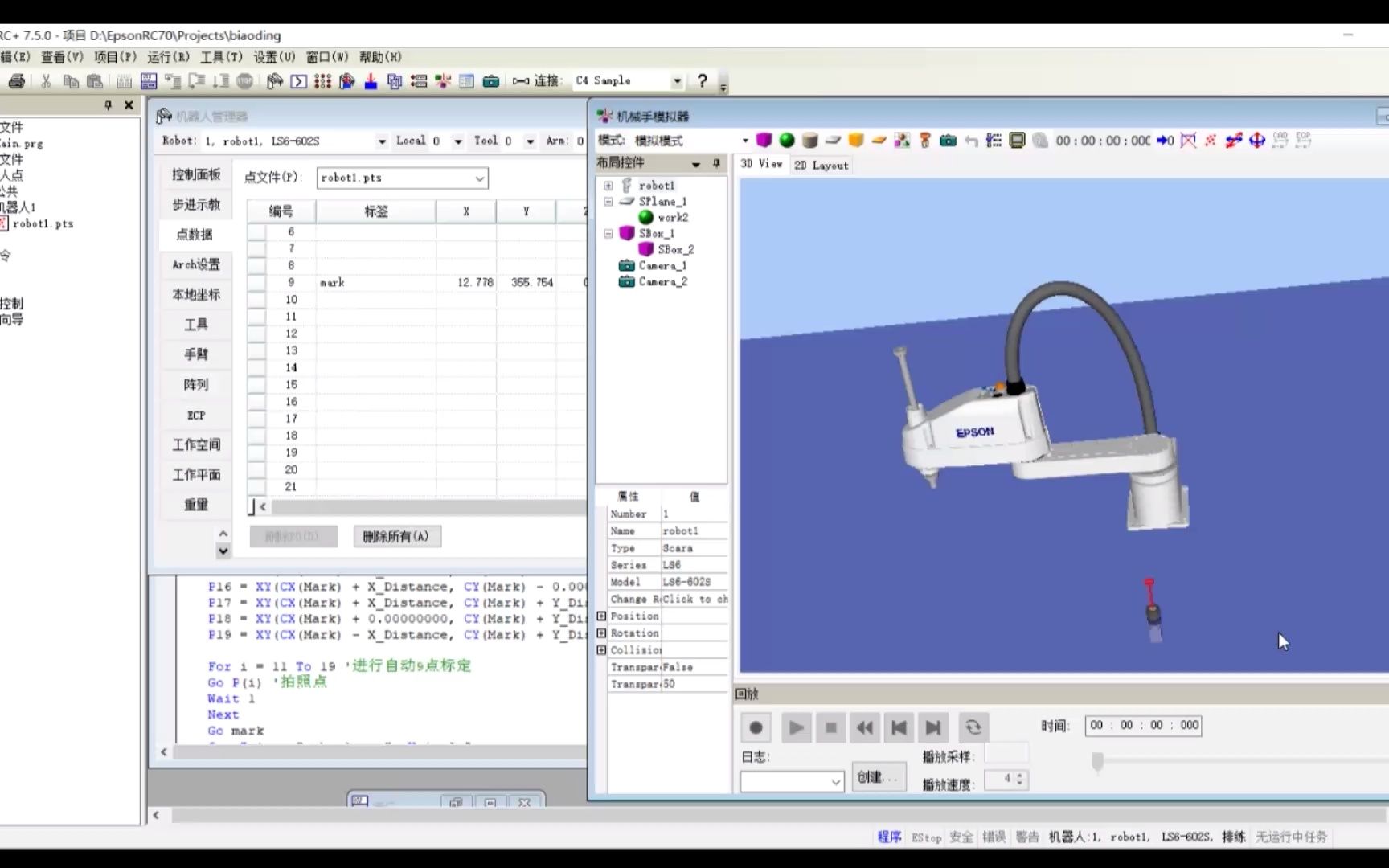Click the play button in playback
The image size is (1389, 868).
(796, 728)
